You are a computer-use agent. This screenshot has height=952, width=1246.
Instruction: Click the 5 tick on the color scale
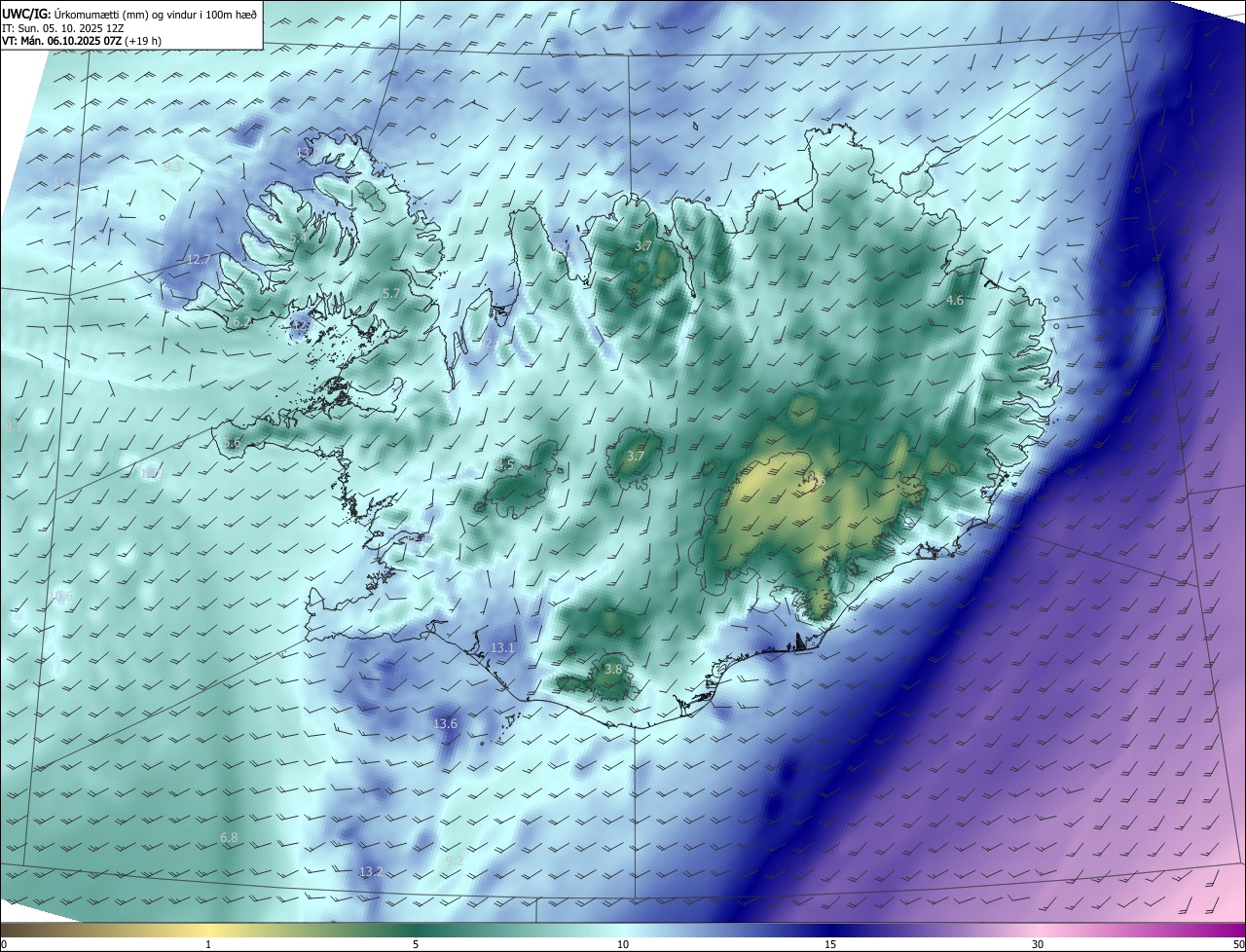click(416, 944)
